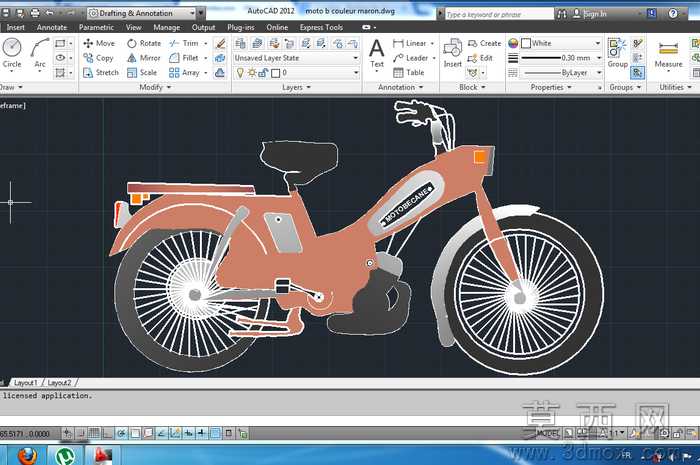The height and width of the screenshot is (465, 700).
Task: Click the layer 0 color swatch
Action: (x=275, y=73)
